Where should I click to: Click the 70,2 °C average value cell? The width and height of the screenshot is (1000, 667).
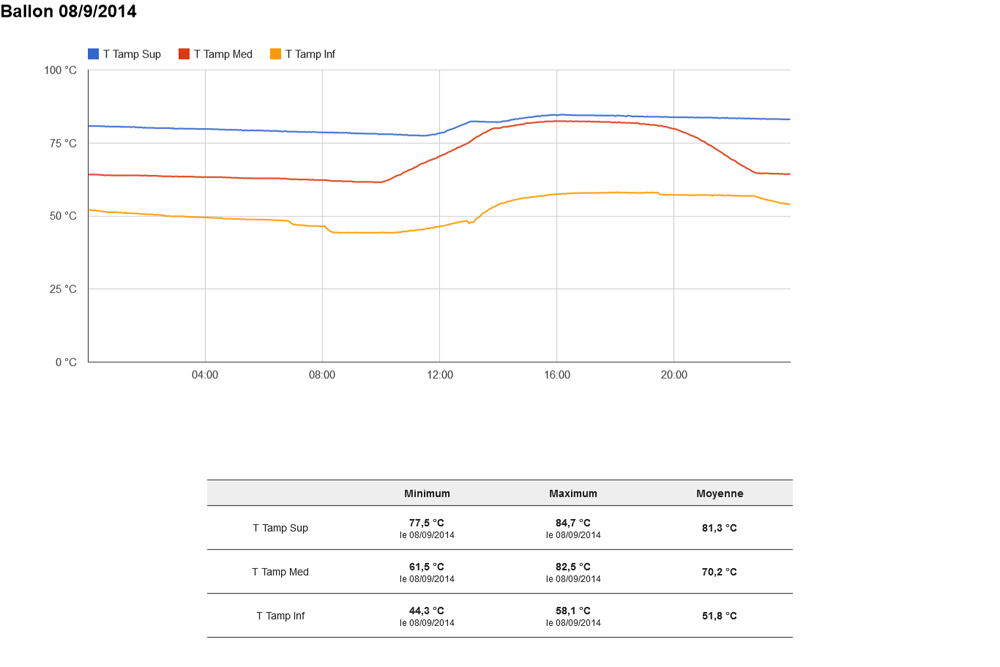pyautogui.click(x=720, y=572)
